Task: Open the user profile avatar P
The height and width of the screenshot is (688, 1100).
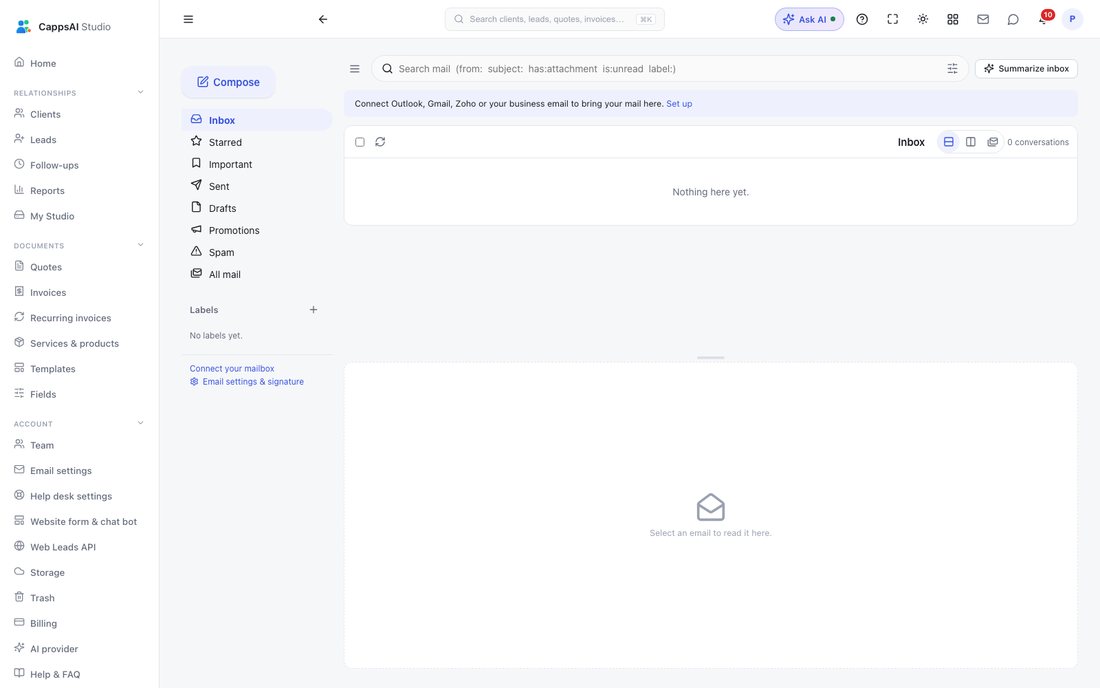Action: pyautogui.click(x=1072, y=20)
